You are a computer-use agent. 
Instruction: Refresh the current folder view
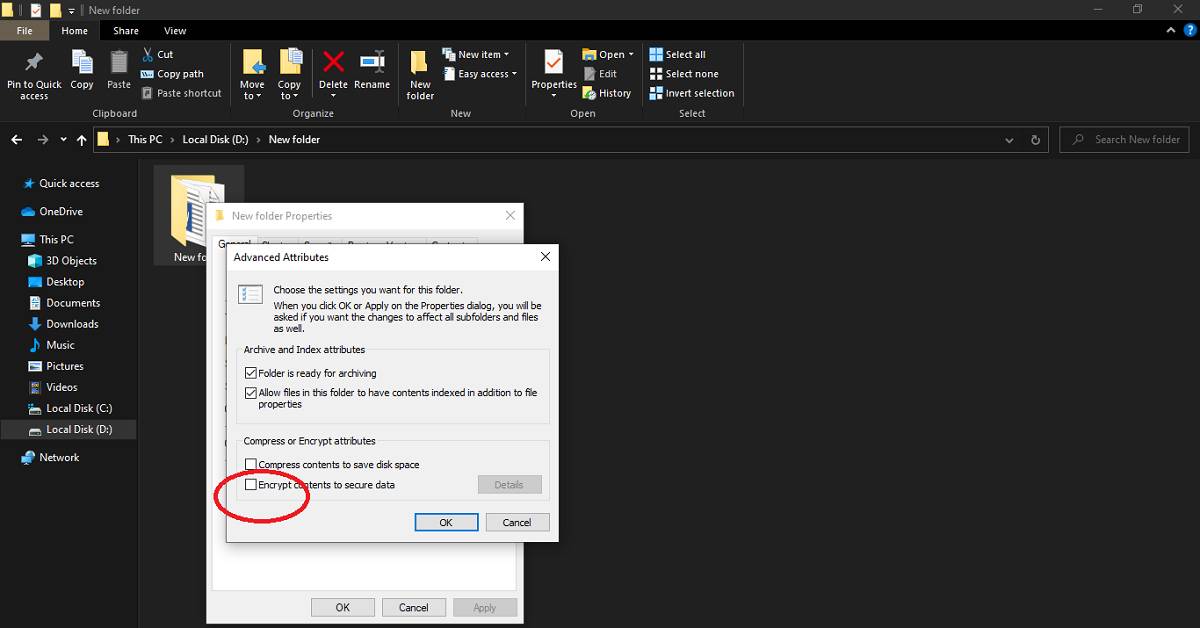(x=1035, y=140)
